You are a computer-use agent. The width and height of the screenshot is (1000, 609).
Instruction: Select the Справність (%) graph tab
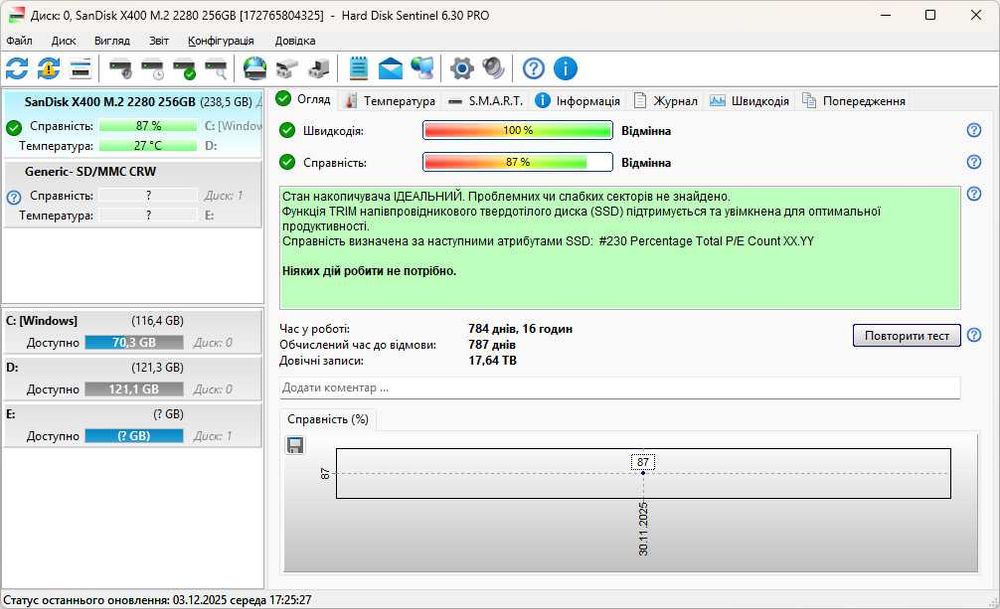(328, 419)
